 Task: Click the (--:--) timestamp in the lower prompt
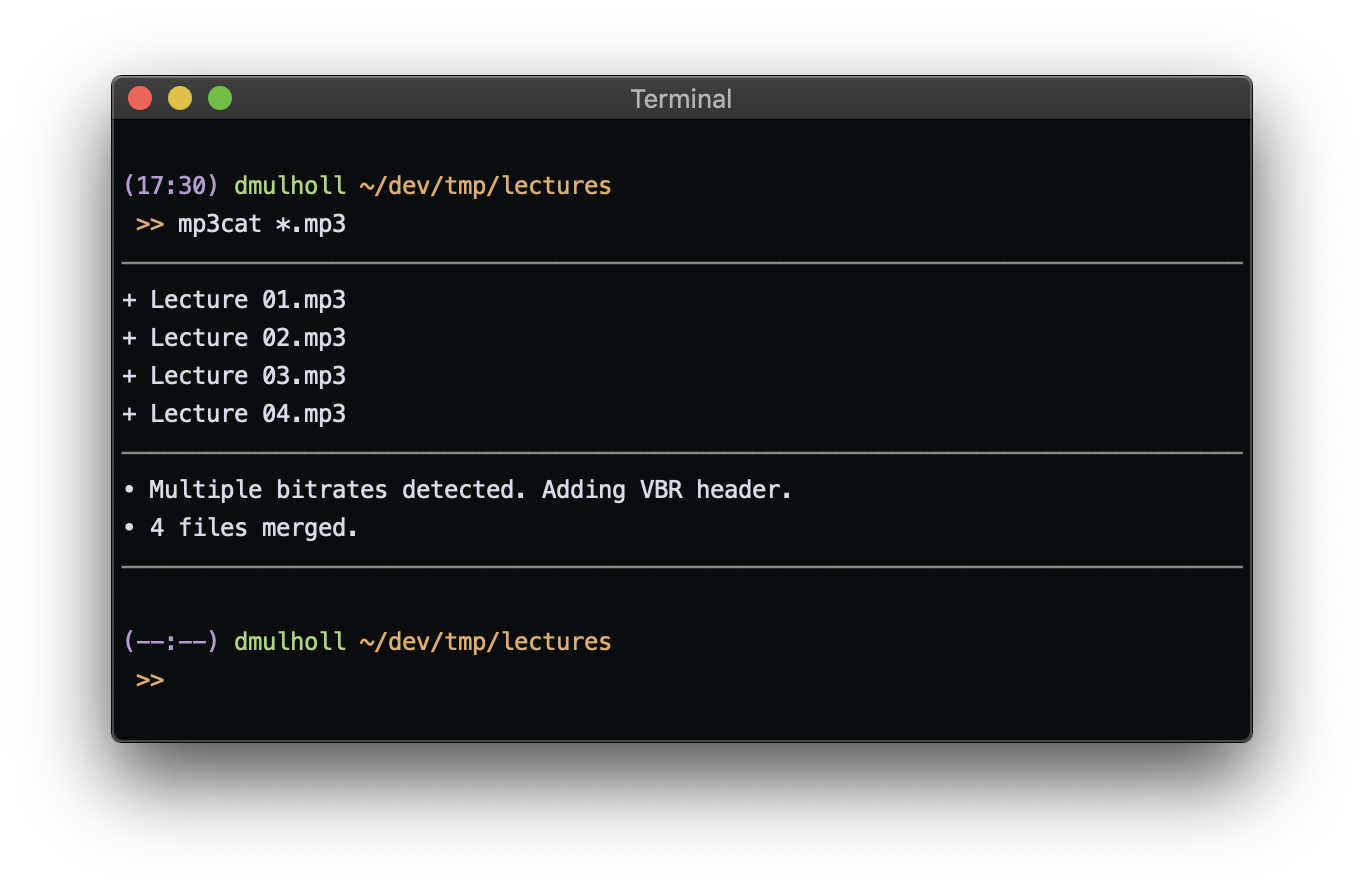170,642
